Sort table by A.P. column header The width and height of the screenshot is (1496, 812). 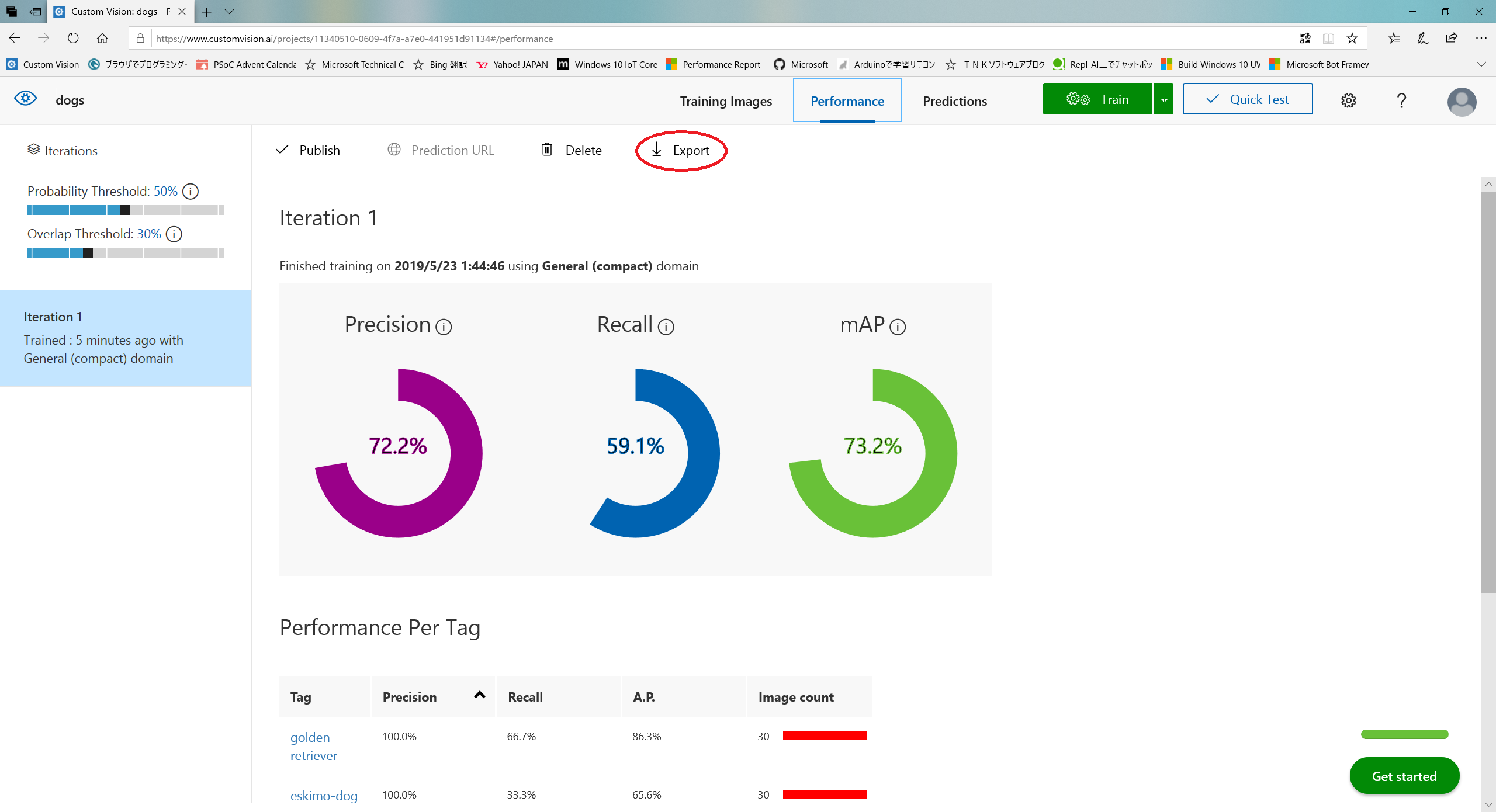(x=684, y=697)
